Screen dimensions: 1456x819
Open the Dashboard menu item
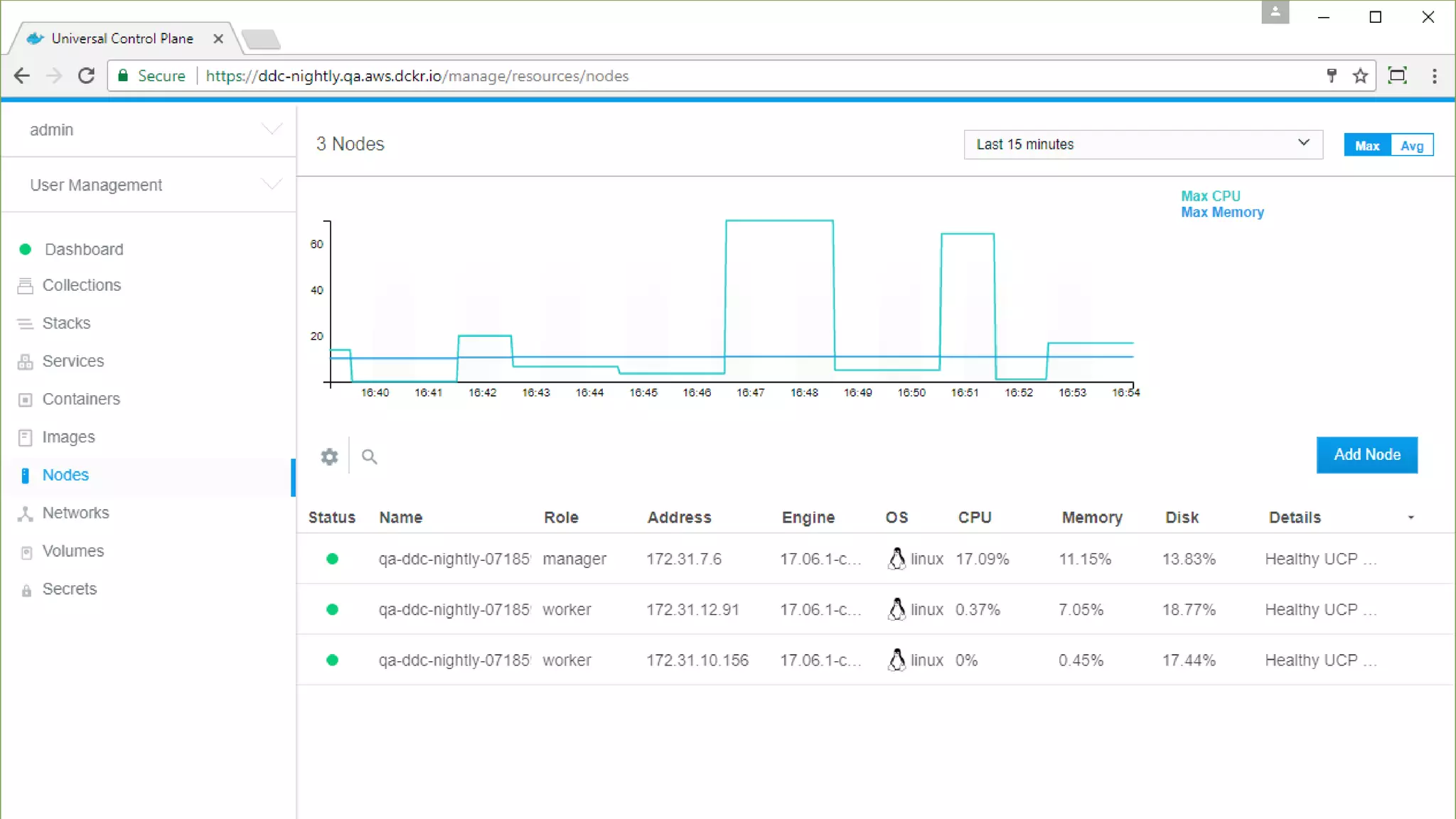click(x=84, y=250)
